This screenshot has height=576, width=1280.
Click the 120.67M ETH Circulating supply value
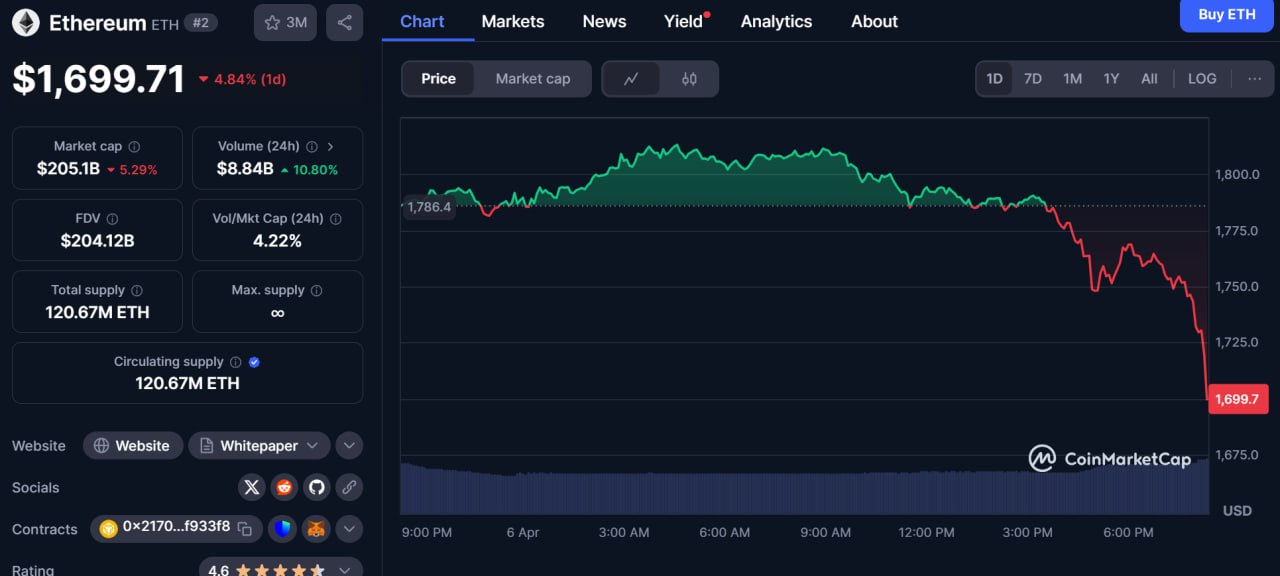[187, 383]
